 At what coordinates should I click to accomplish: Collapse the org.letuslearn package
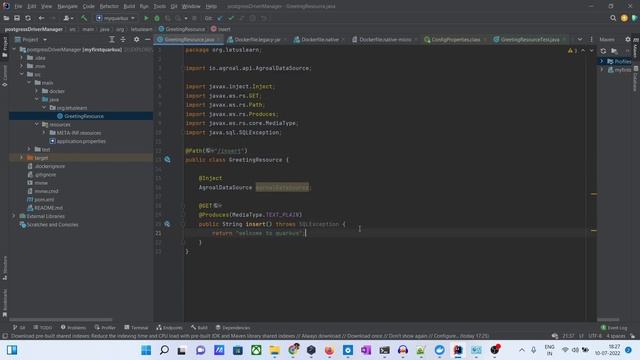click(x=44, y=108)
